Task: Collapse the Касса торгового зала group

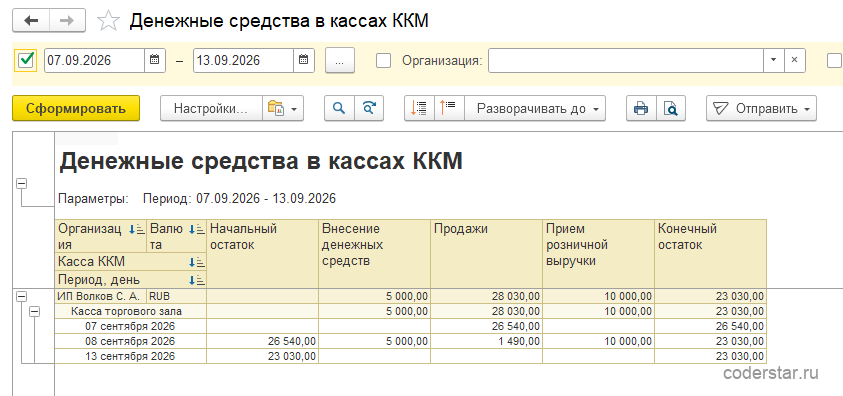Action: (x=34, y=311)
